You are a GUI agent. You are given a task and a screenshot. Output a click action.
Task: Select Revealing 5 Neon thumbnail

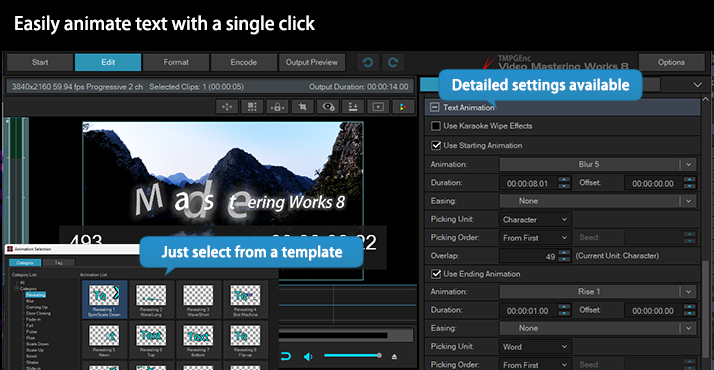(104, 340)
